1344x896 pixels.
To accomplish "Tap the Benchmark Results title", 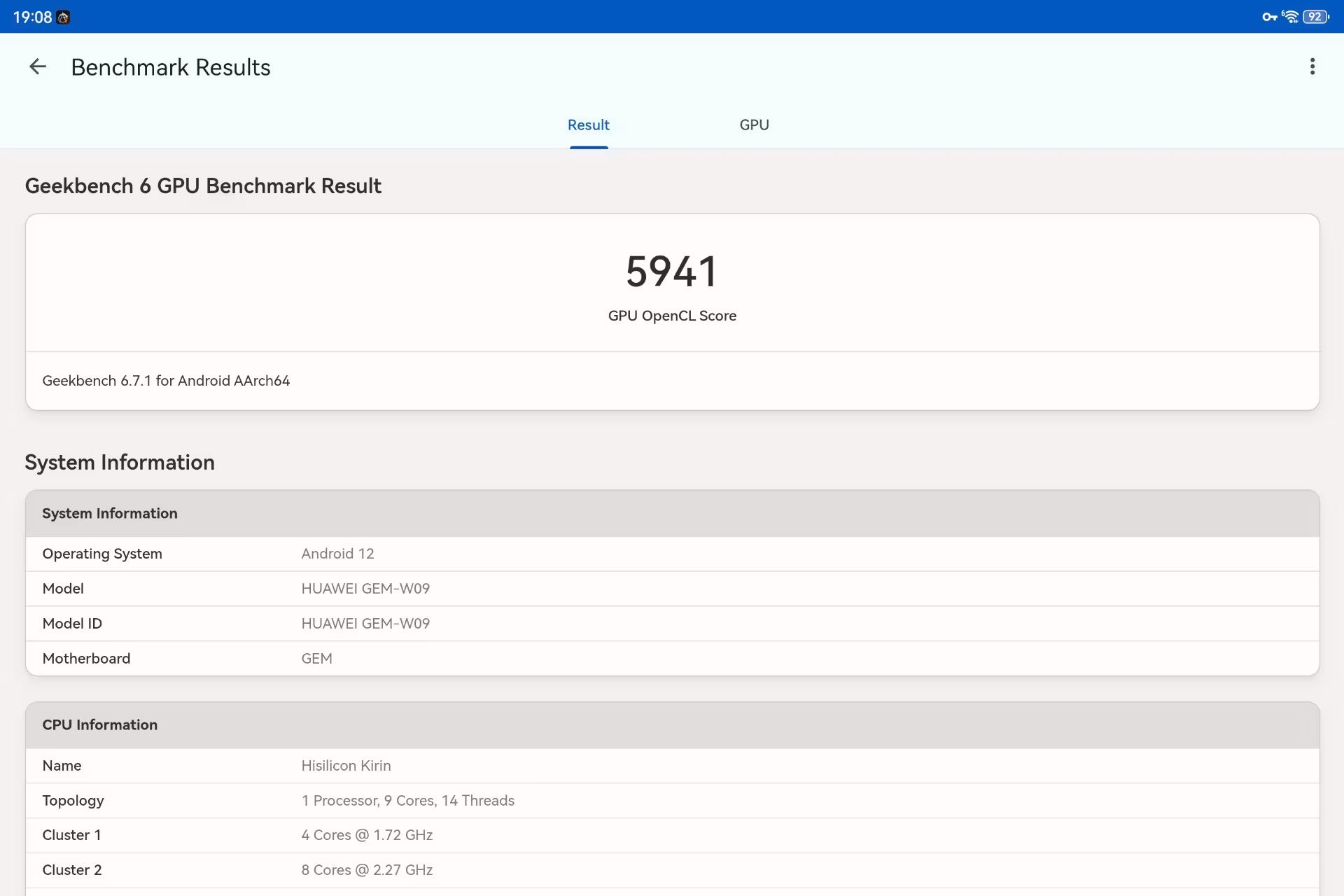I will 171,67.
